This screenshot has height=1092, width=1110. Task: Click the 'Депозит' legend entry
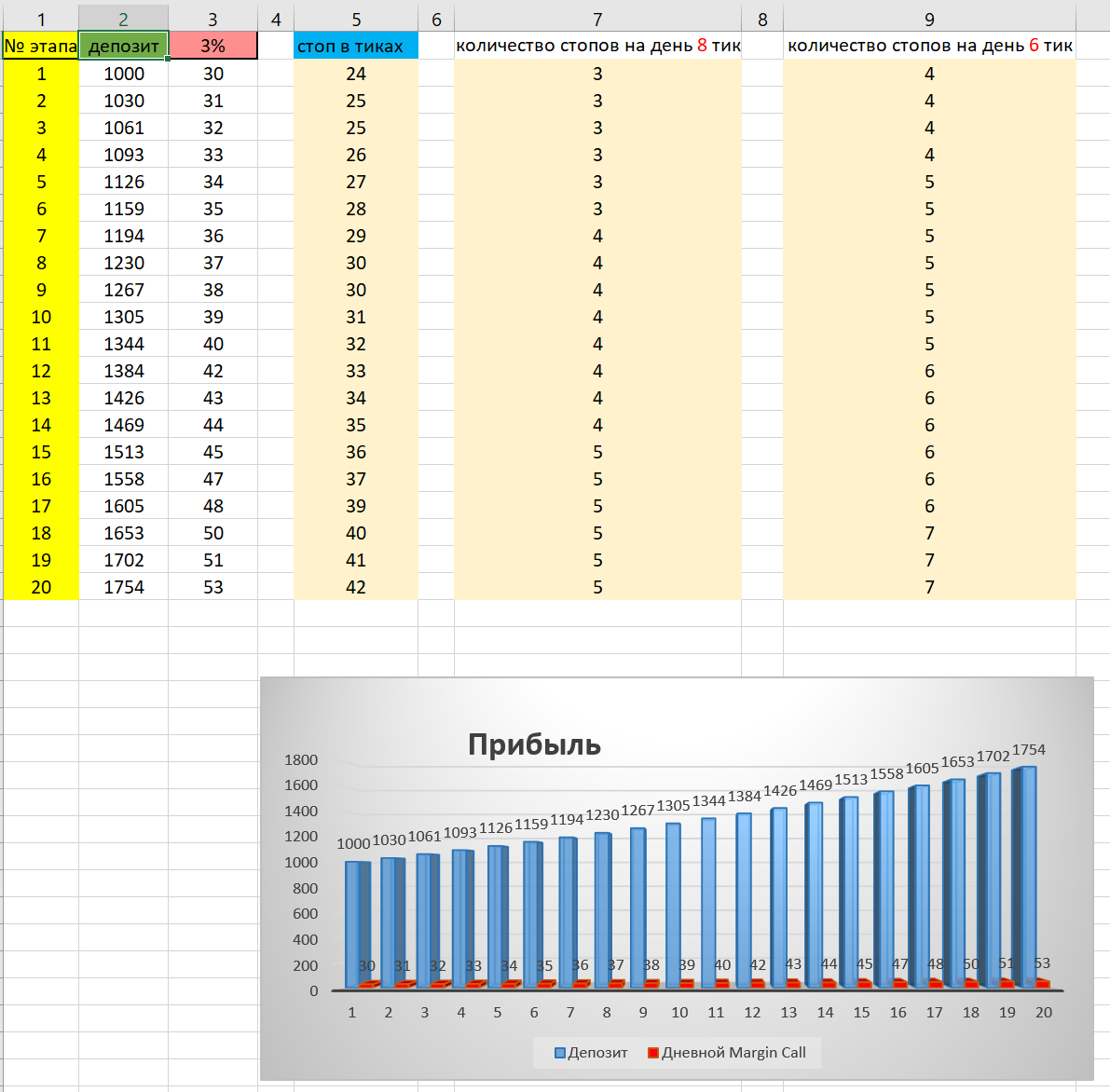[x=591, y=1052]
